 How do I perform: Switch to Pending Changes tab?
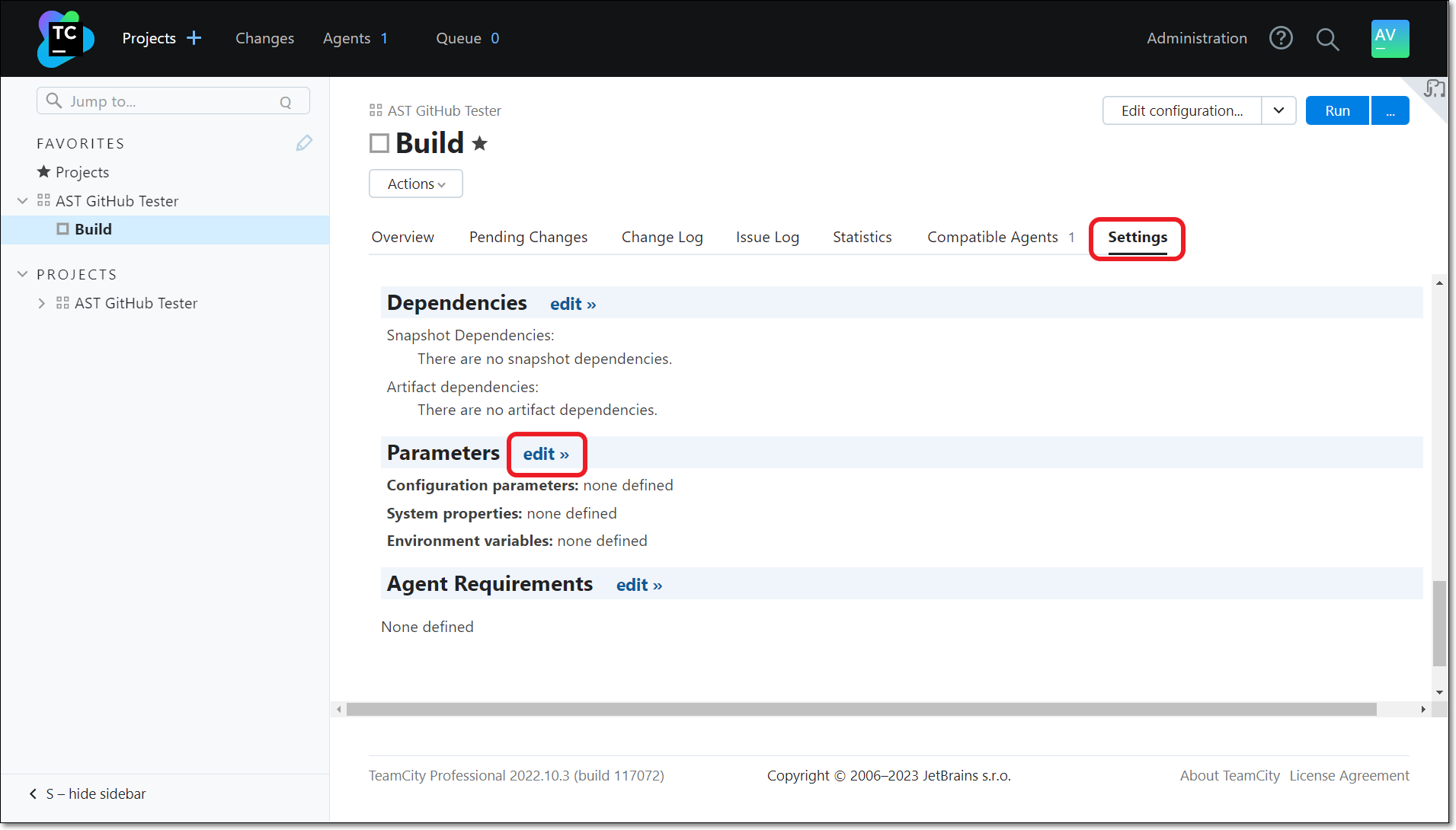528,237
